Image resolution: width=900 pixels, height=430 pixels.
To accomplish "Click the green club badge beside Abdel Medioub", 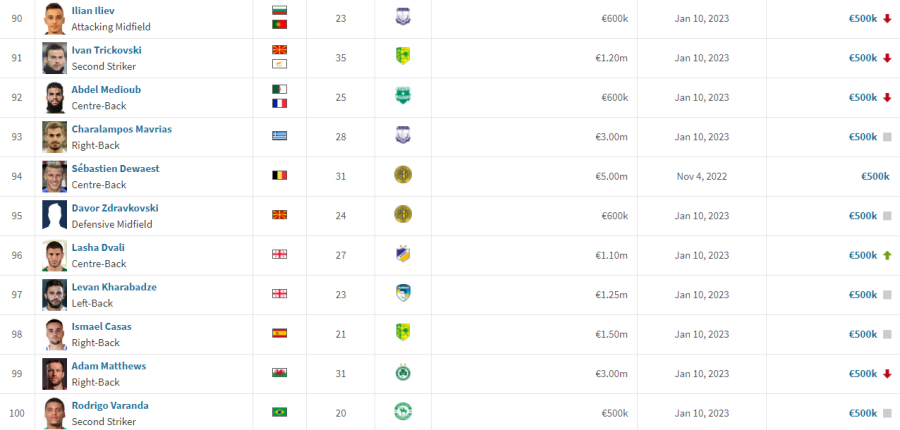I will [403, 95].
